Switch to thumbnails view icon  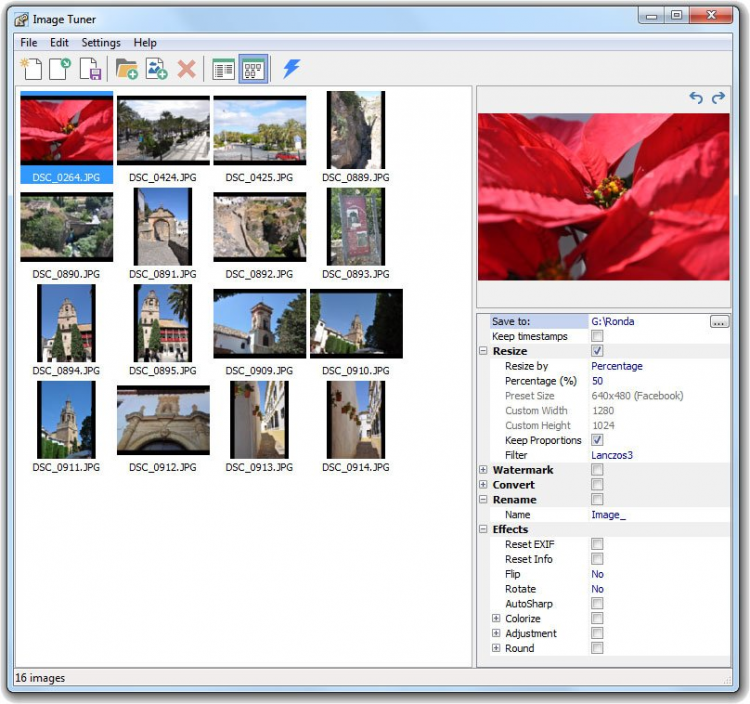click(253, 70)
